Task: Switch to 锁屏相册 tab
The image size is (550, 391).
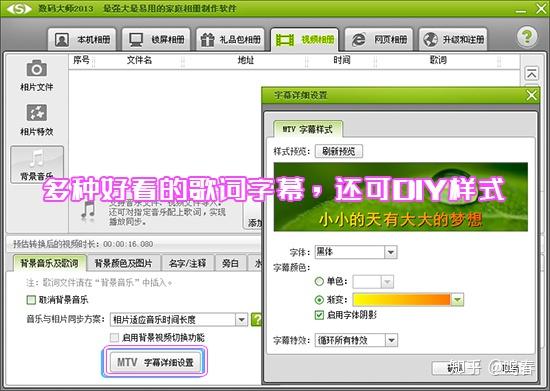Action: 156,39
